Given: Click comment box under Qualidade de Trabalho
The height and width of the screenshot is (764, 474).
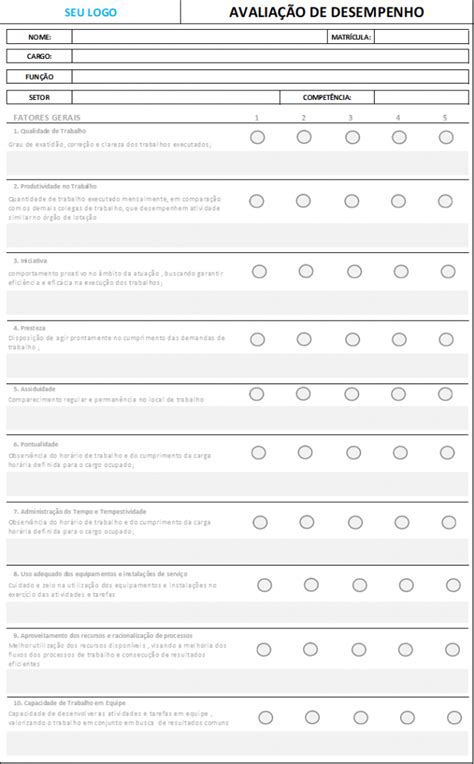Looking at the screenshot, I should coord(237,163).
